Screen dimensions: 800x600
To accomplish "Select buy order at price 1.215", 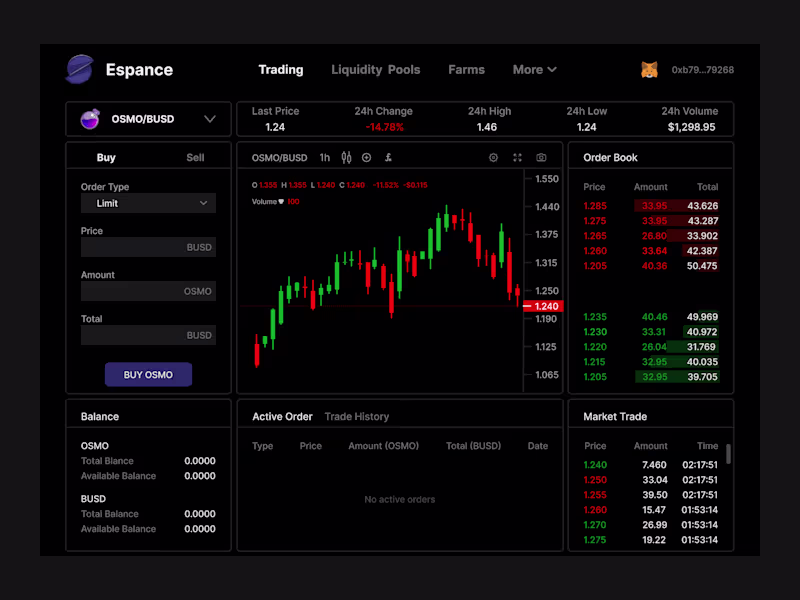I will pos(651,362).
